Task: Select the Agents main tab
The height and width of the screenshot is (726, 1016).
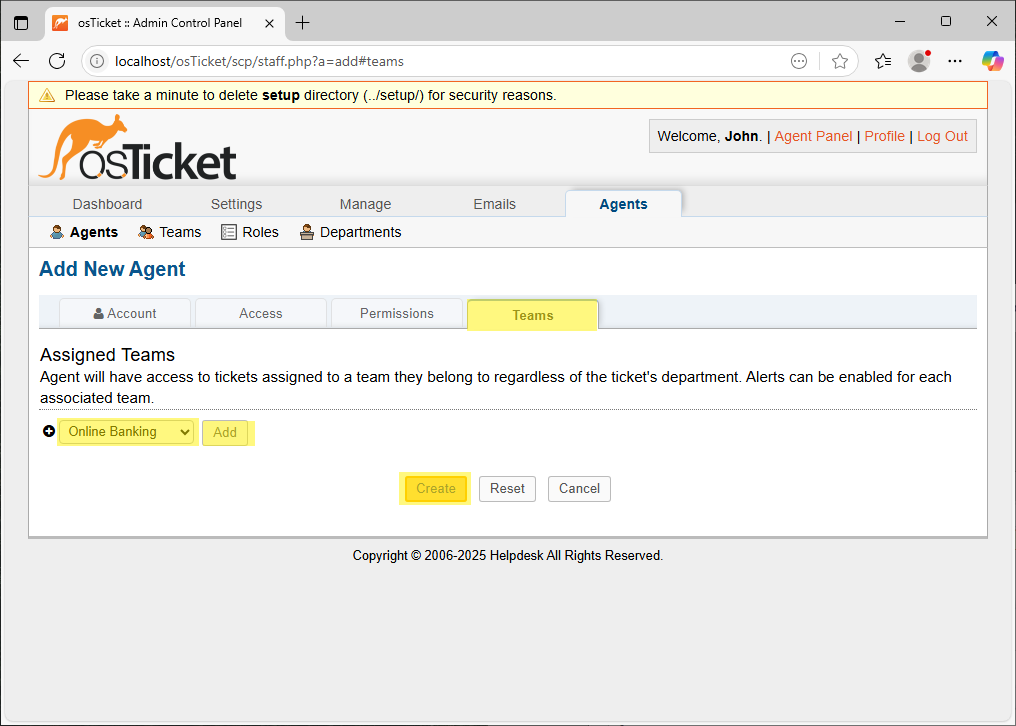Action: coord(623,204)
